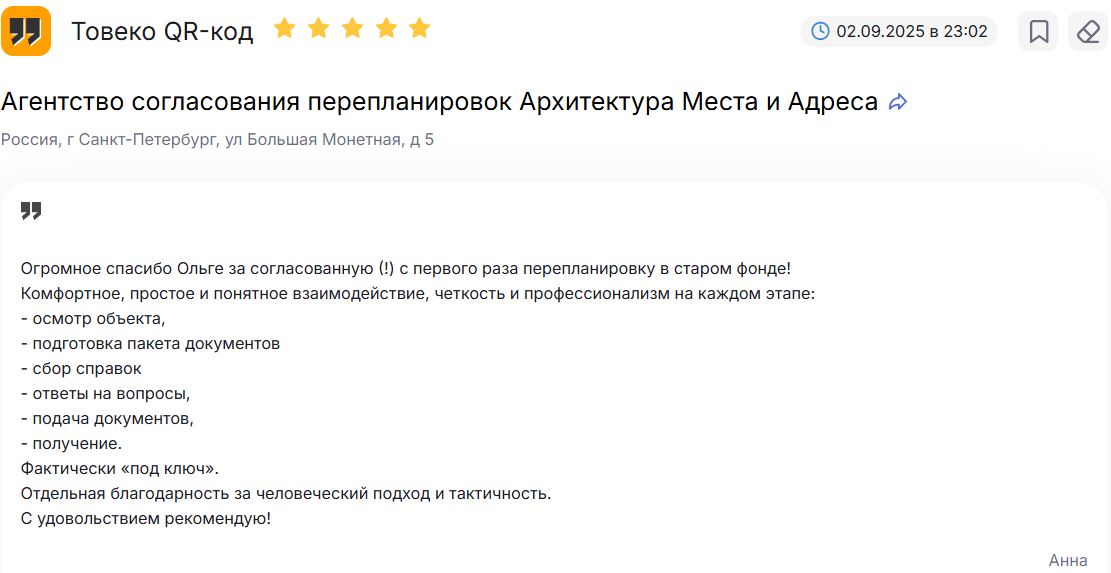Click the date badge 02.09.2025 в 23:02
The image size is (1111, 573).
click(898, 31)
